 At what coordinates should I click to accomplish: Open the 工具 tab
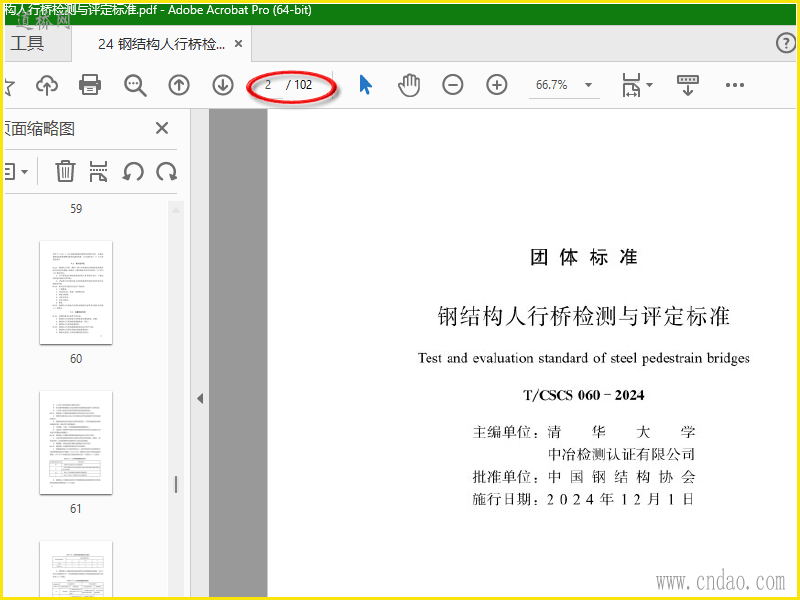click(x=28, y=43)
